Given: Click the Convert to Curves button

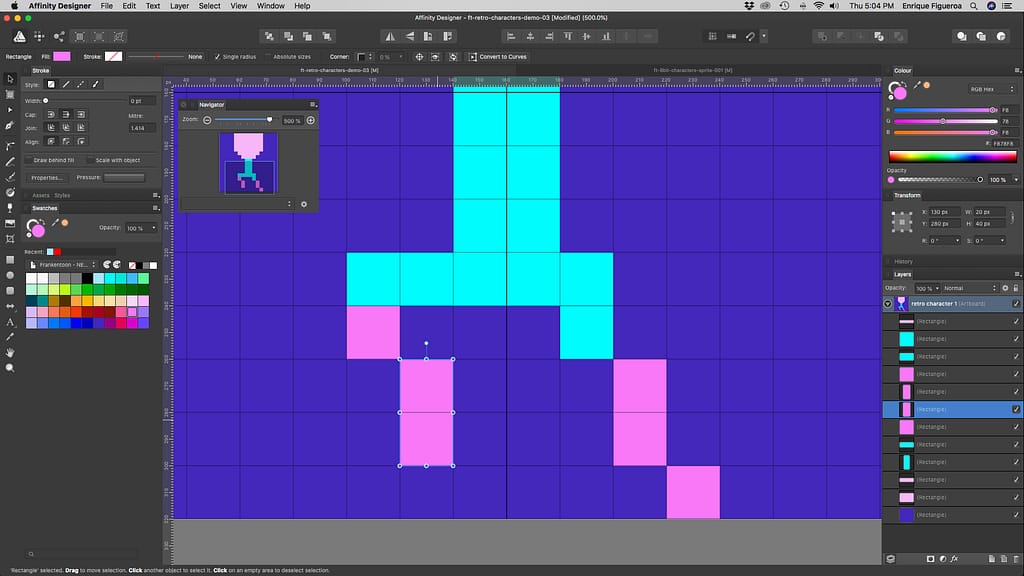Looking at the screenshot, I should coord(505,57).
